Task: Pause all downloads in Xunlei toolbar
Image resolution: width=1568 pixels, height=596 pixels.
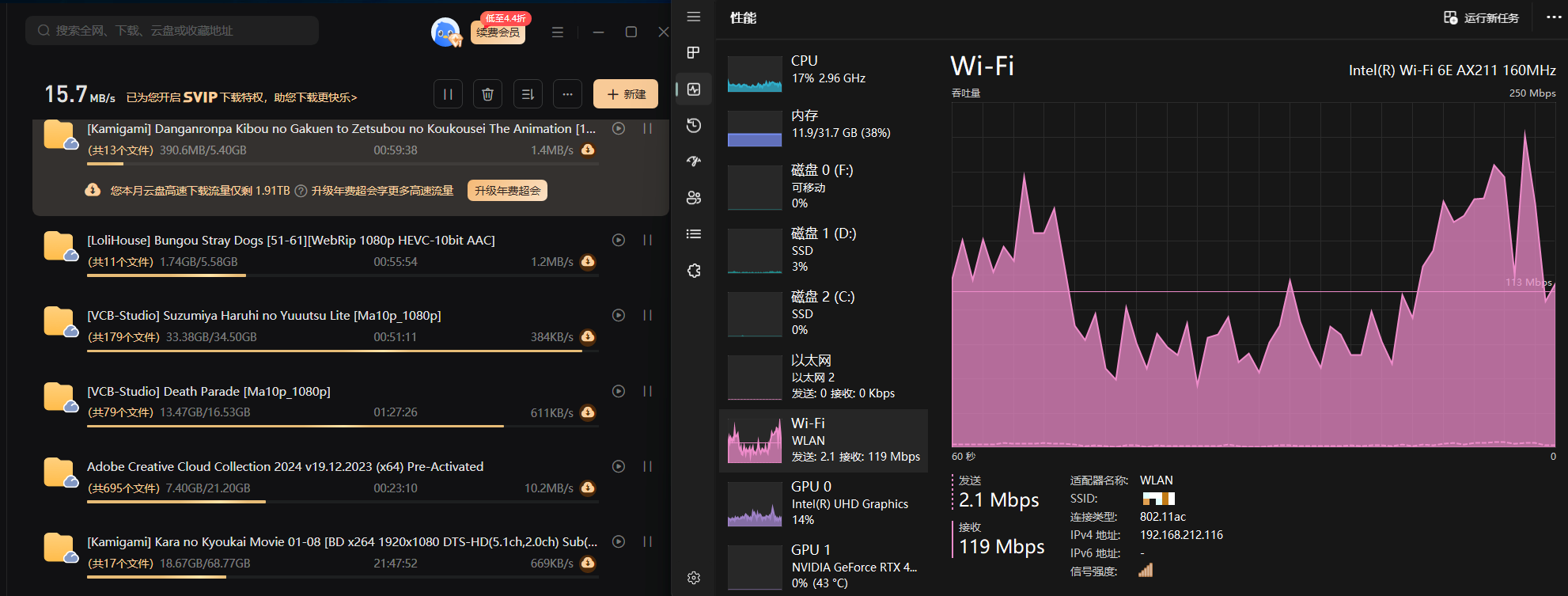Action: tap(448, 94)
